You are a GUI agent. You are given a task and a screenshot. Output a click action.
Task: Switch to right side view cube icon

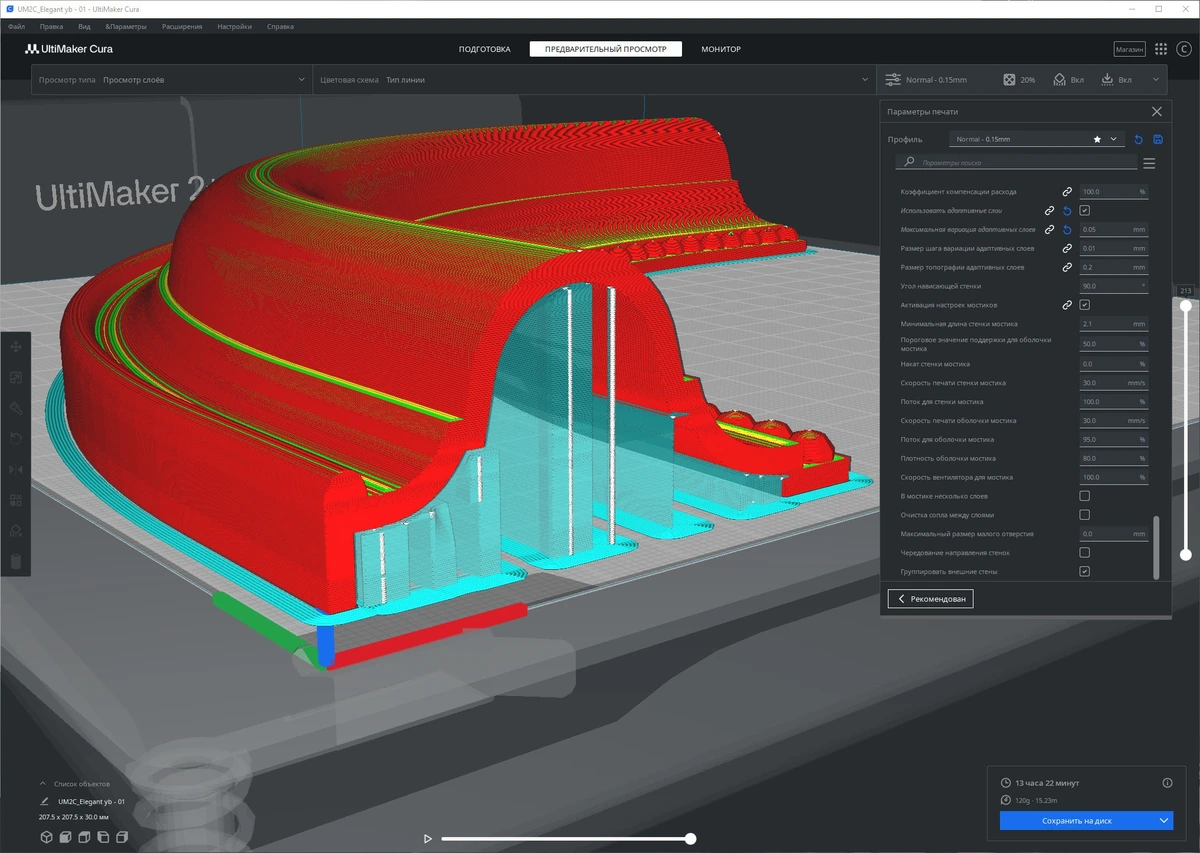(122, 838)
